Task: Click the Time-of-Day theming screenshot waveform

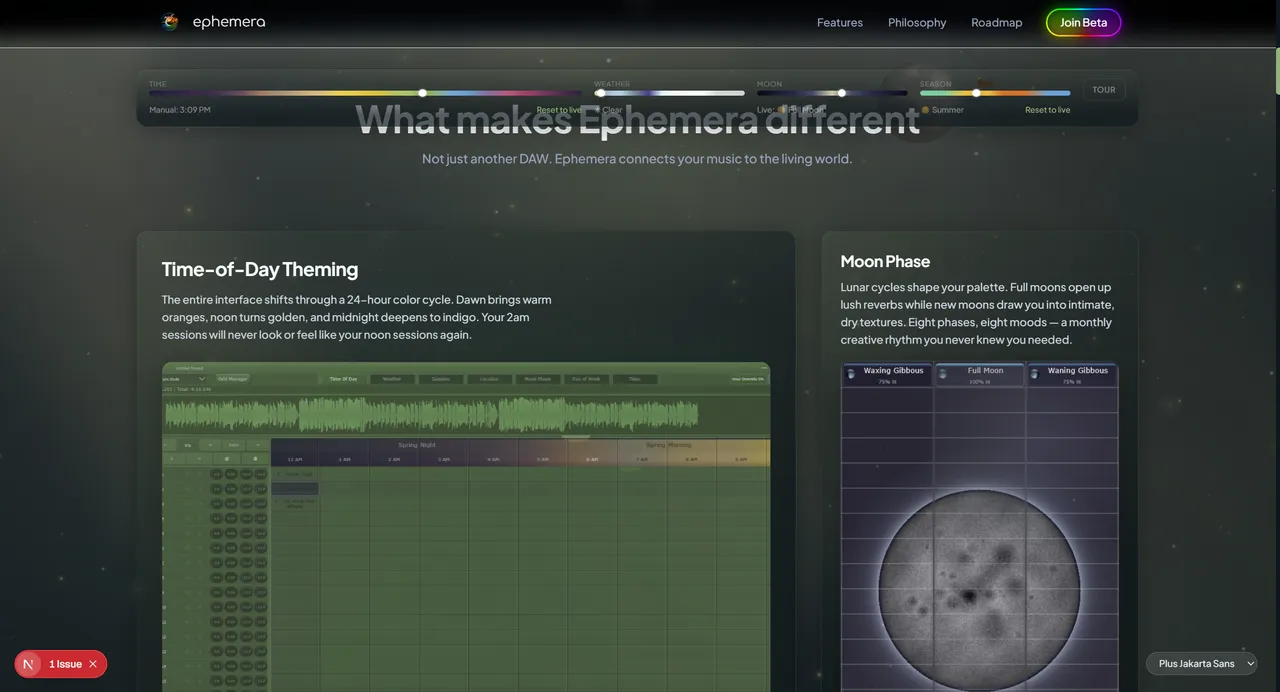Action: click(x=430, y=415)
